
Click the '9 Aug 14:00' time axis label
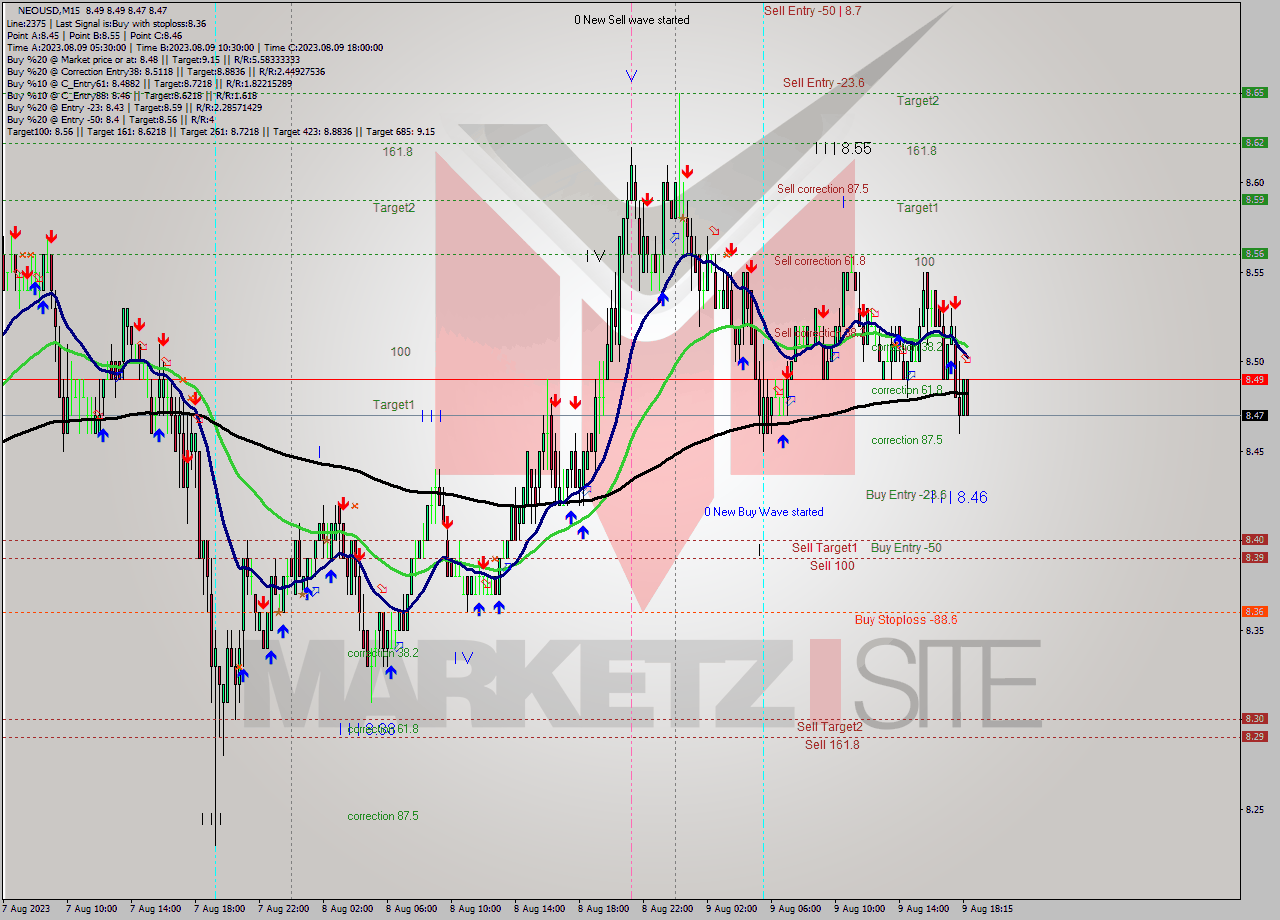click(x=923, y=909)
